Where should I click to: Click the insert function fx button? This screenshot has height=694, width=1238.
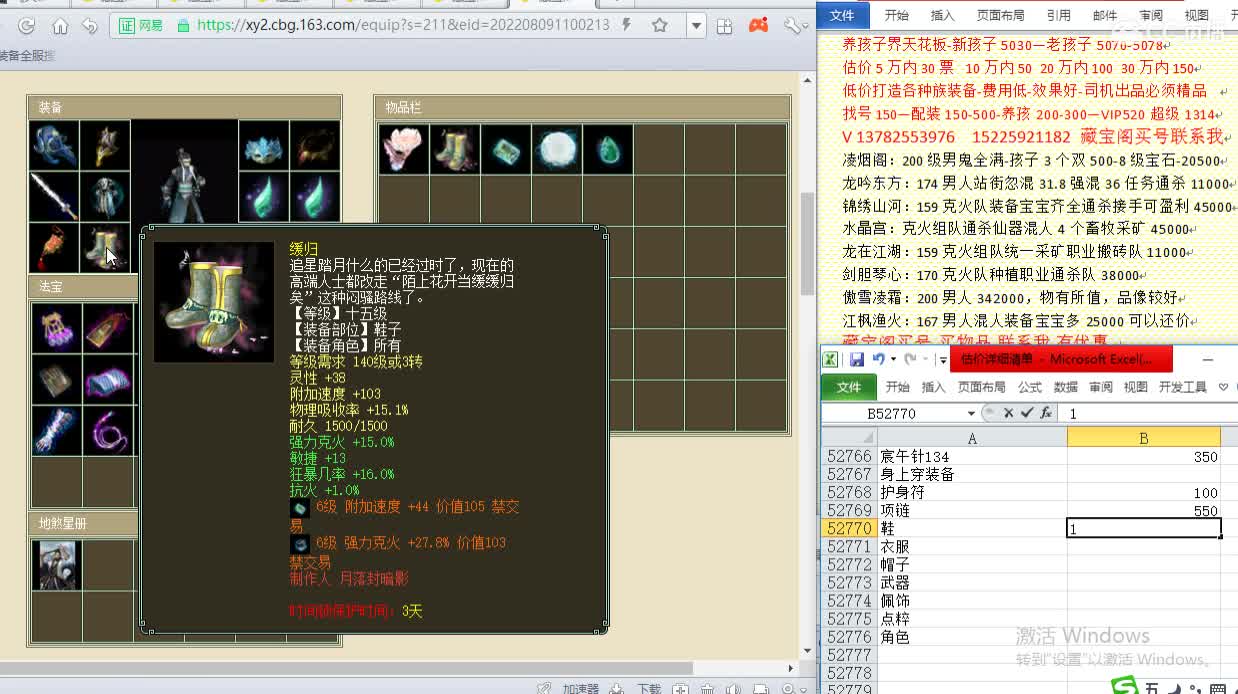1046,413
